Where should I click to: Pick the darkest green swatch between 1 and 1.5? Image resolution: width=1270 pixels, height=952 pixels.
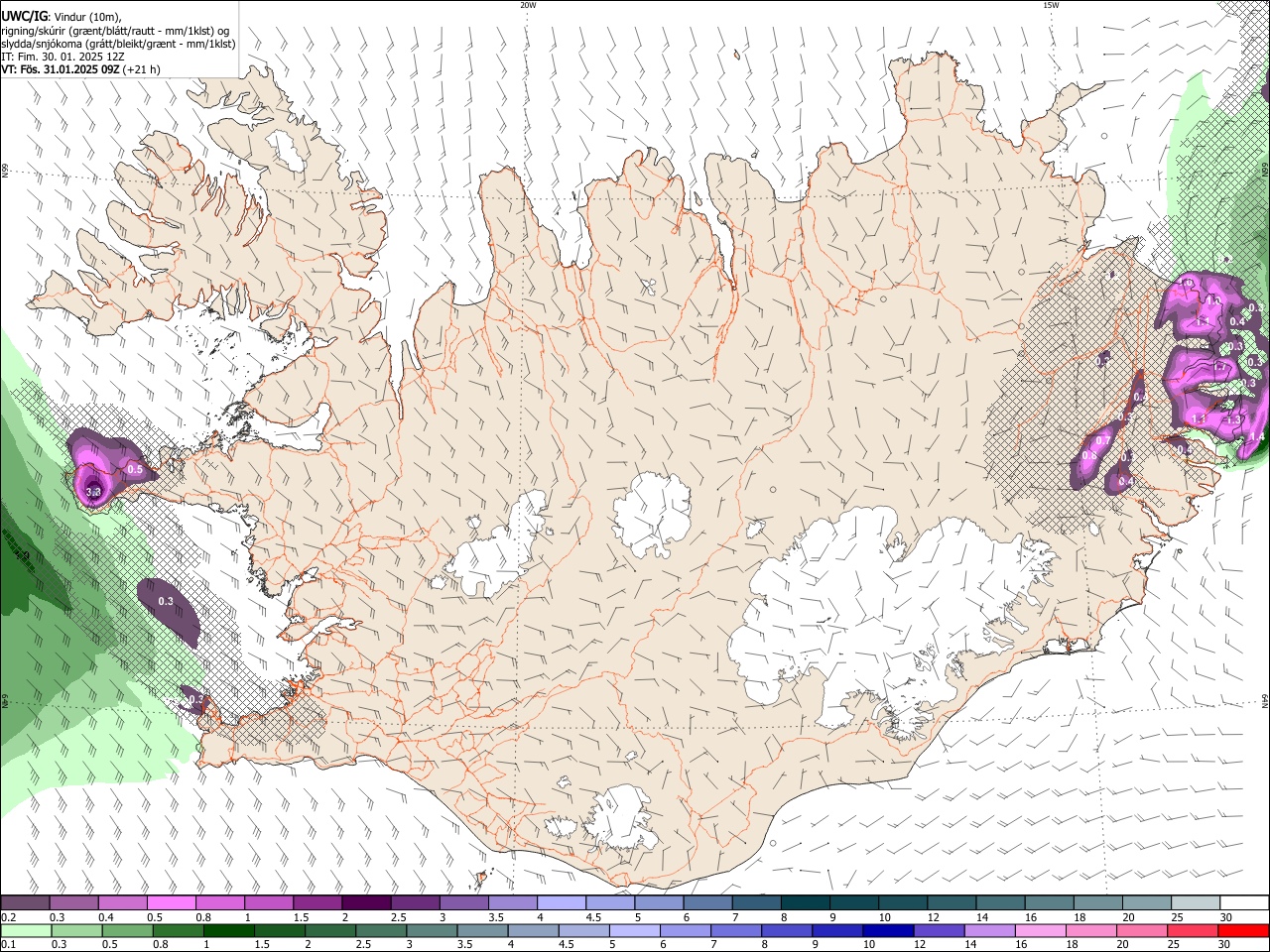pyautogui.click(x=229, y=930)
